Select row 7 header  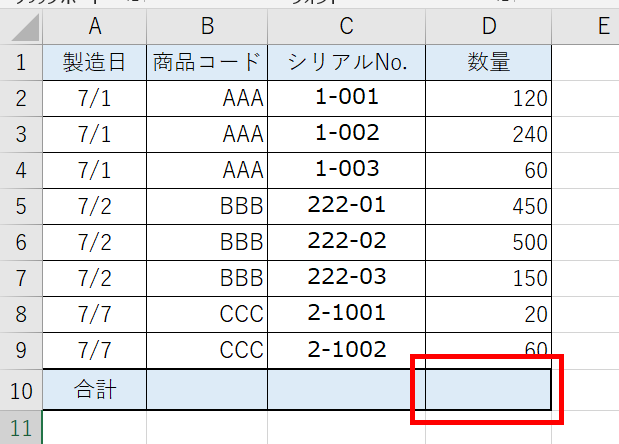(21, 278)
